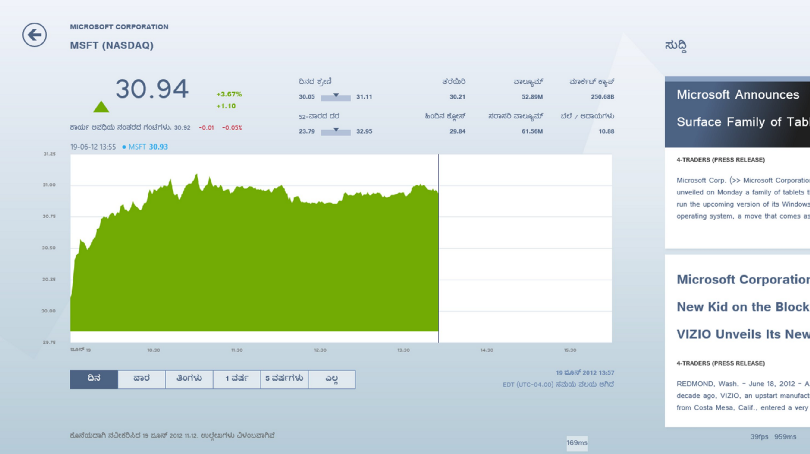
Task: Switch chart to ತಿಂಗಳು (month) range
Action: [189, 379]
